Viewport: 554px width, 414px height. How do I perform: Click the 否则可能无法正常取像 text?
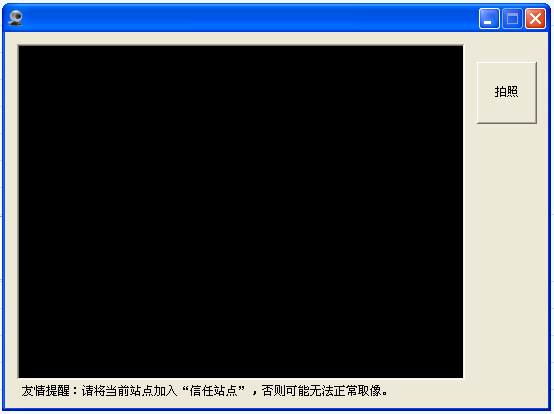coord(322,391)
